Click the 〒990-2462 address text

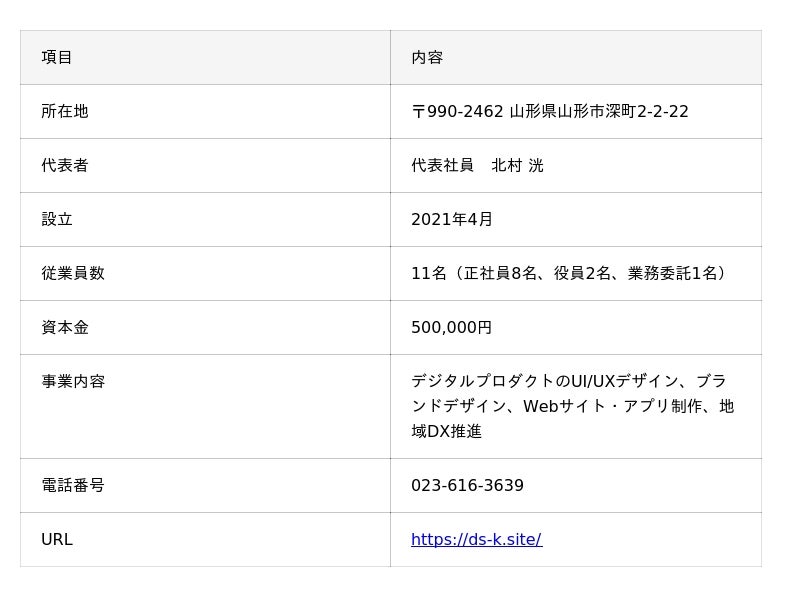coord(549,111)
